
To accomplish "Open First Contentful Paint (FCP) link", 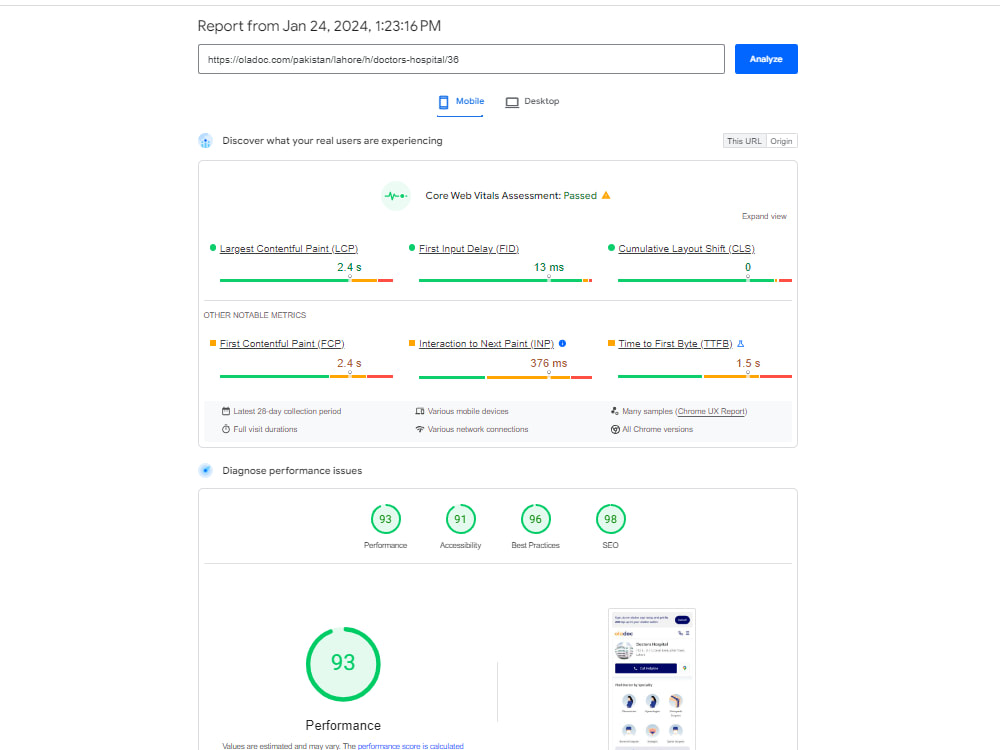I will [282, 344].
